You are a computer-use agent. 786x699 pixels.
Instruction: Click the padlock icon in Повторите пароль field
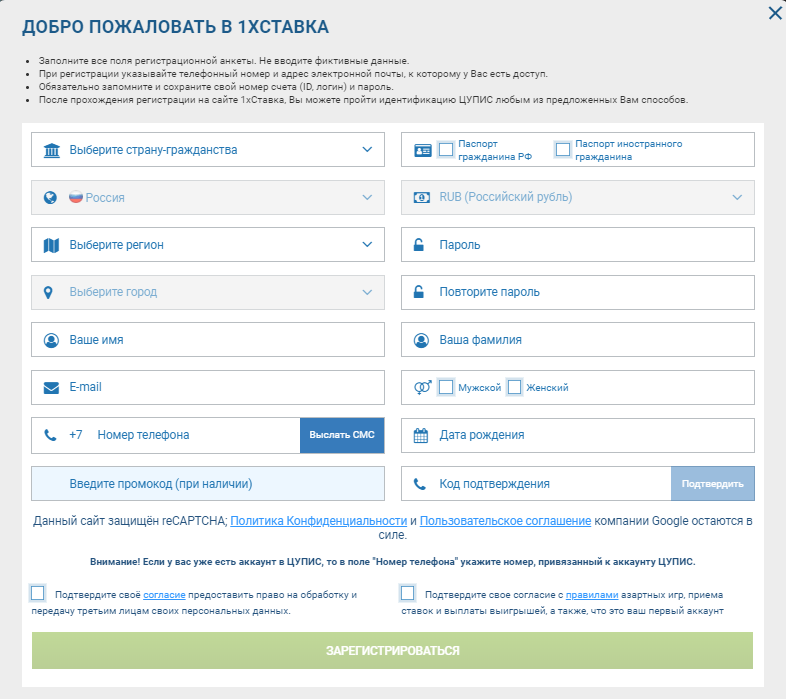pyautogui.click(x=419, y=292)
